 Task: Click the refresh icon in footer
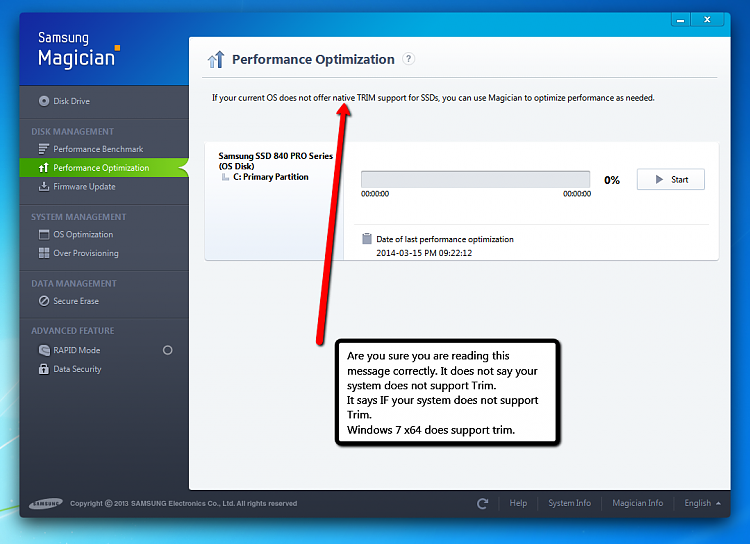tap(483, 503)
